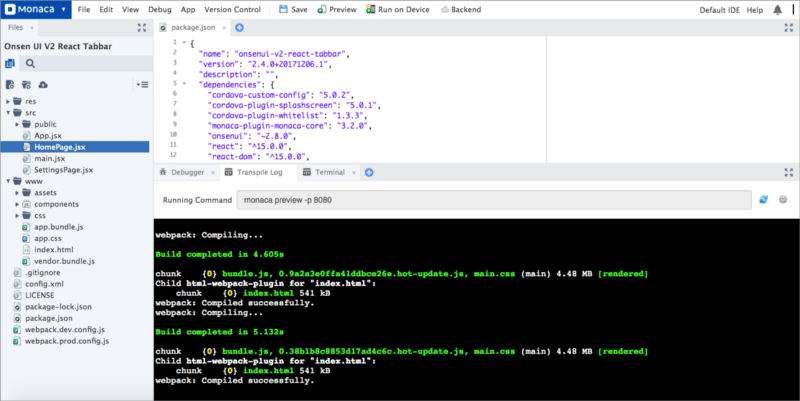Click the new file icon

coord(10,85)
